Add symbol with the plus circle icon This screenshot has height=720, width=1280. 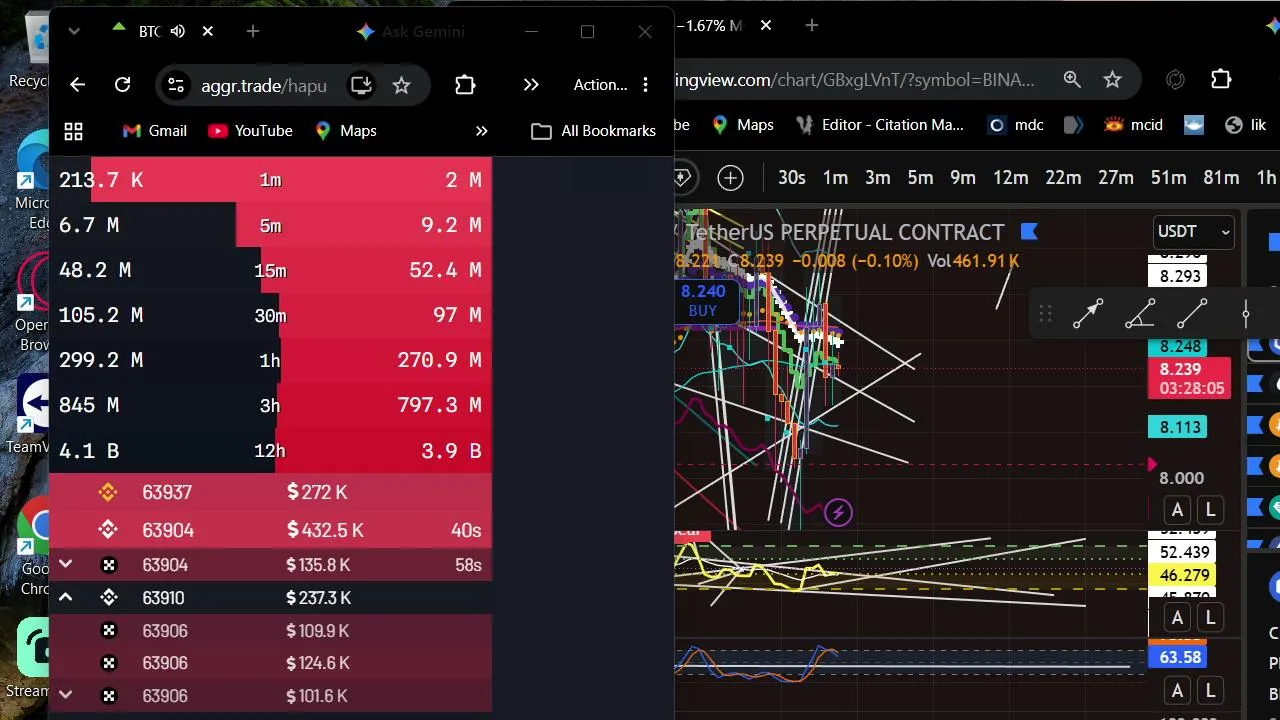click(731, 178)
